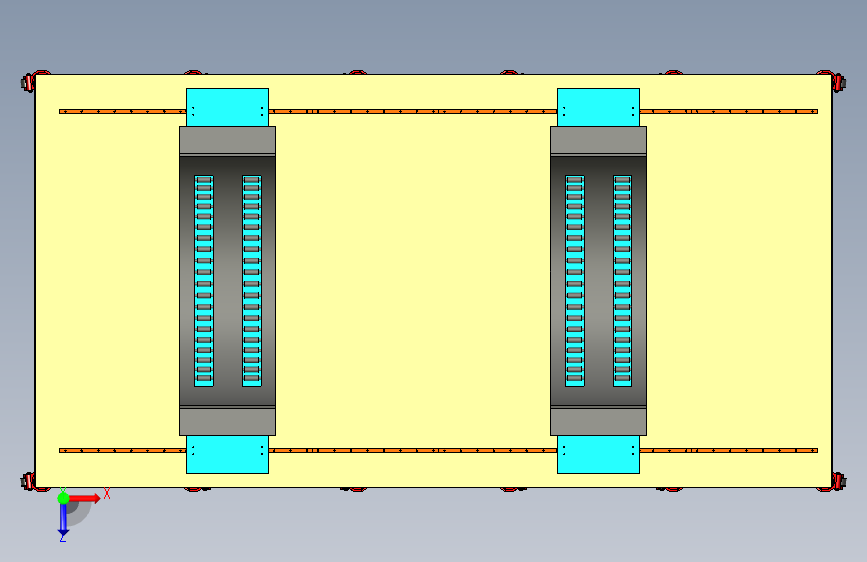Select the left gray housing's top cover plate

227,140
